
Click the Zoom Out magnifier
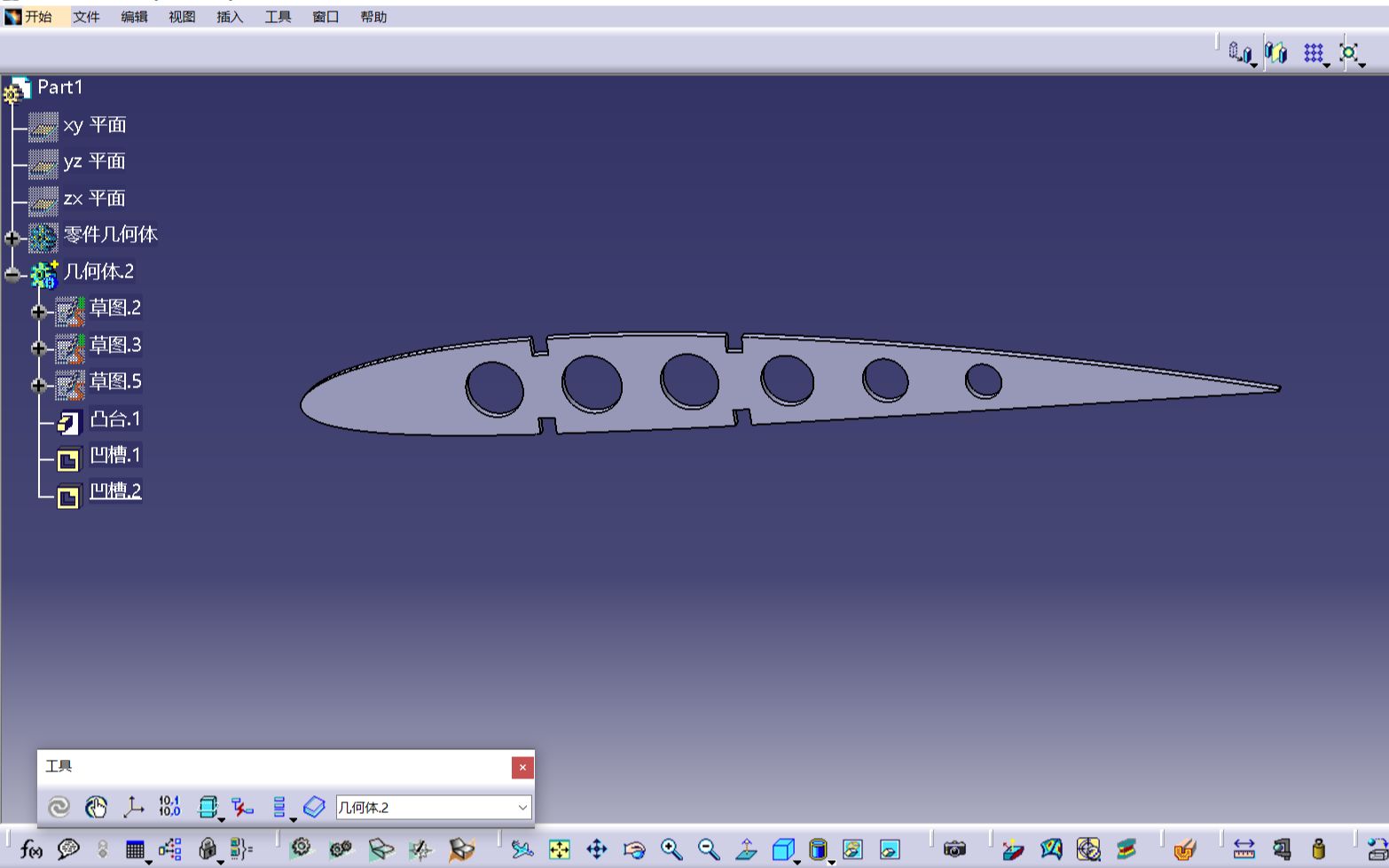click(x=709, y=849)
